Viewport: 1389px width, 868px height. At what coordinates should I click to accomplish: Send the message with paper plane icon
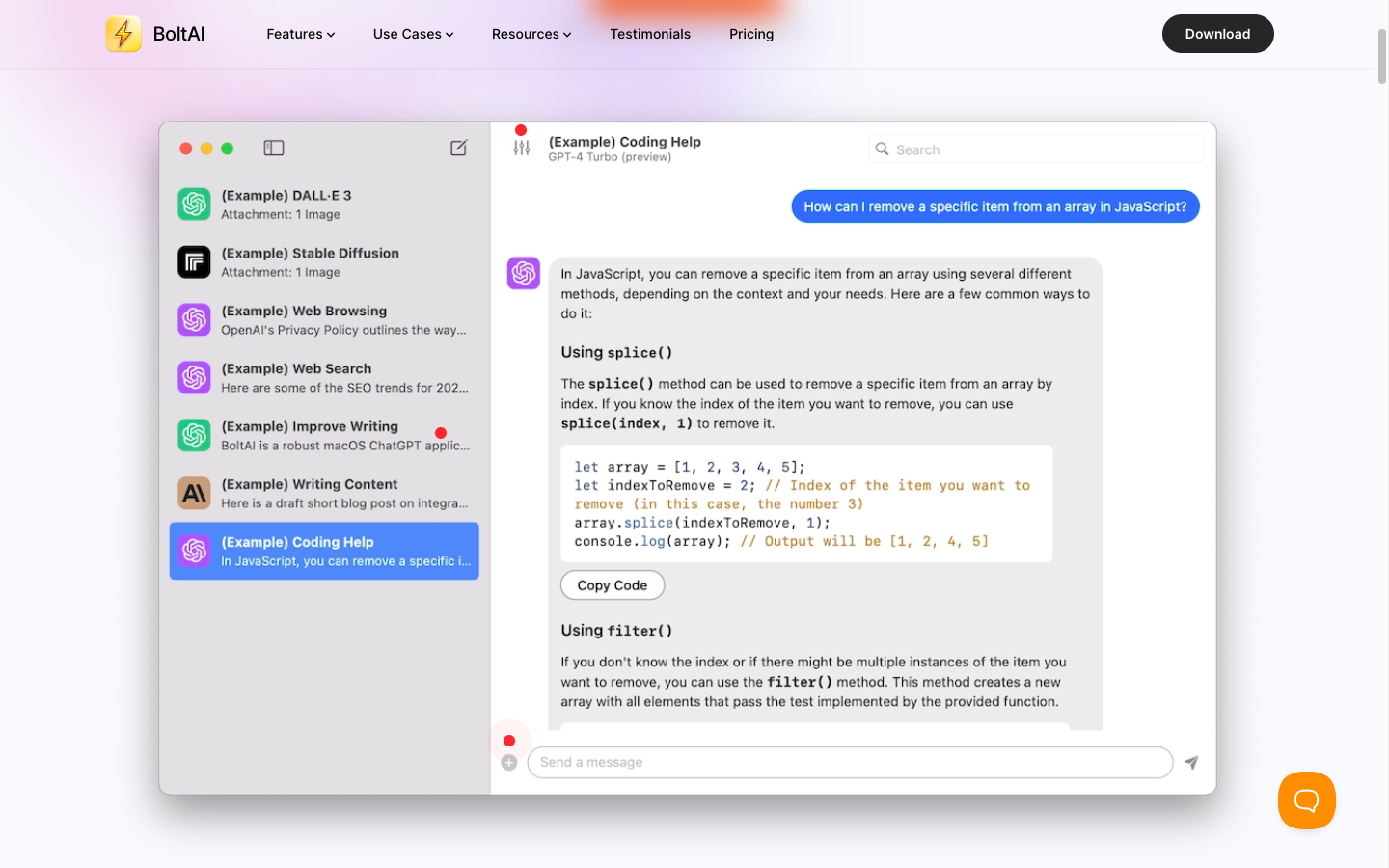[x=1191, y=762]
